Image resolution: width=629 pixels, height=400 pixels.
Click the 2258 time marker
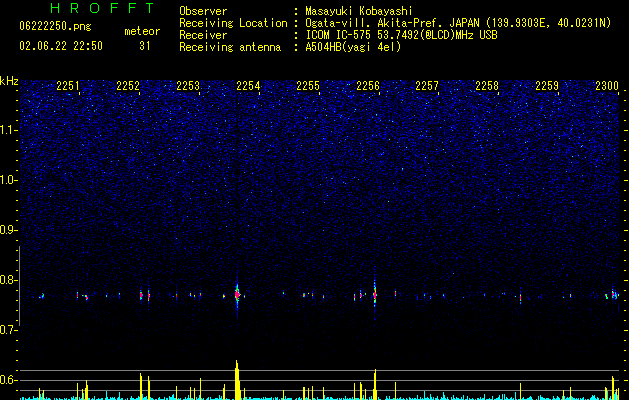pyautogui.click(x=487, y=86)
